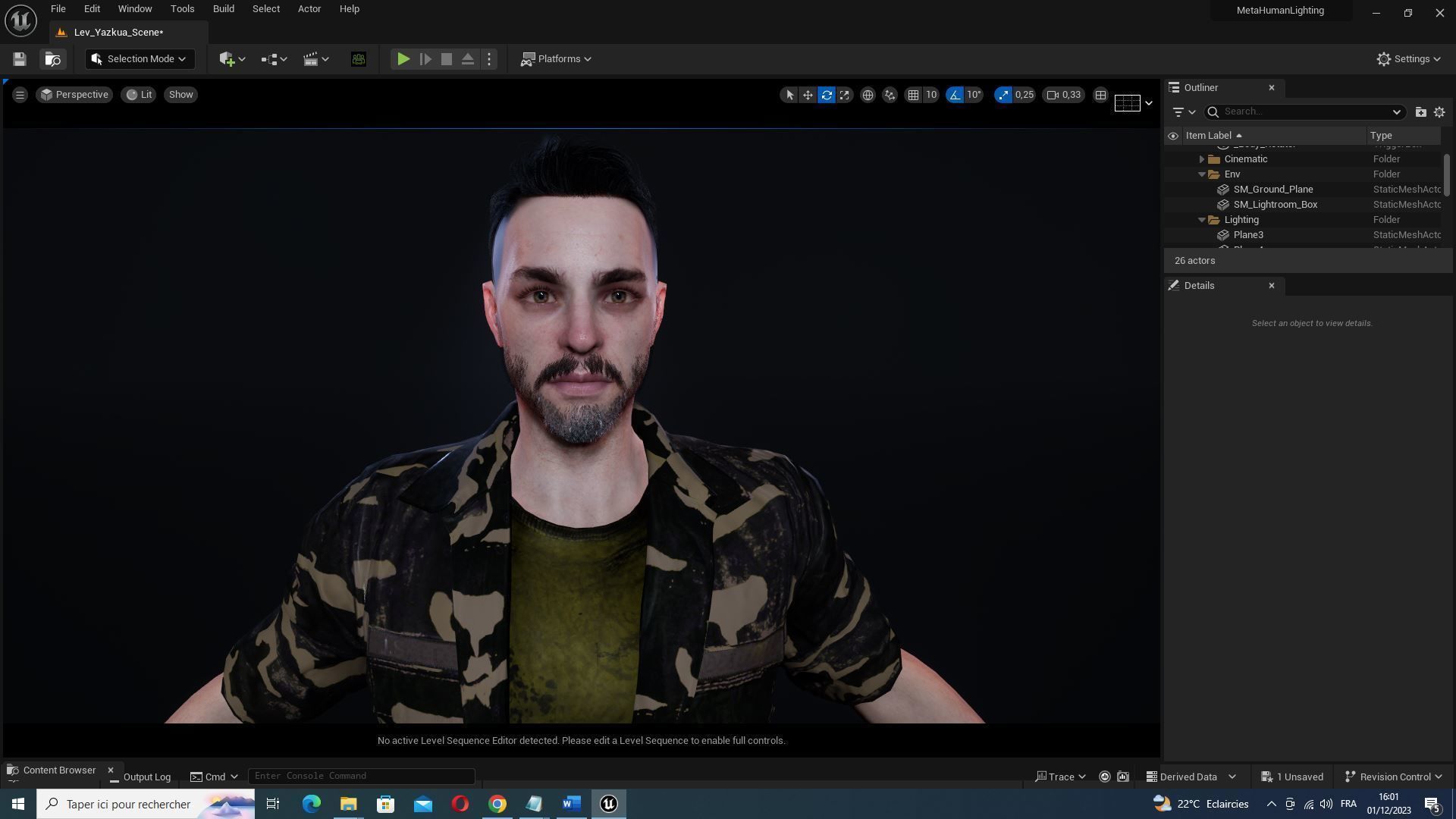Open rotation snap value 10° dropdown

click(x=974, y=95)
